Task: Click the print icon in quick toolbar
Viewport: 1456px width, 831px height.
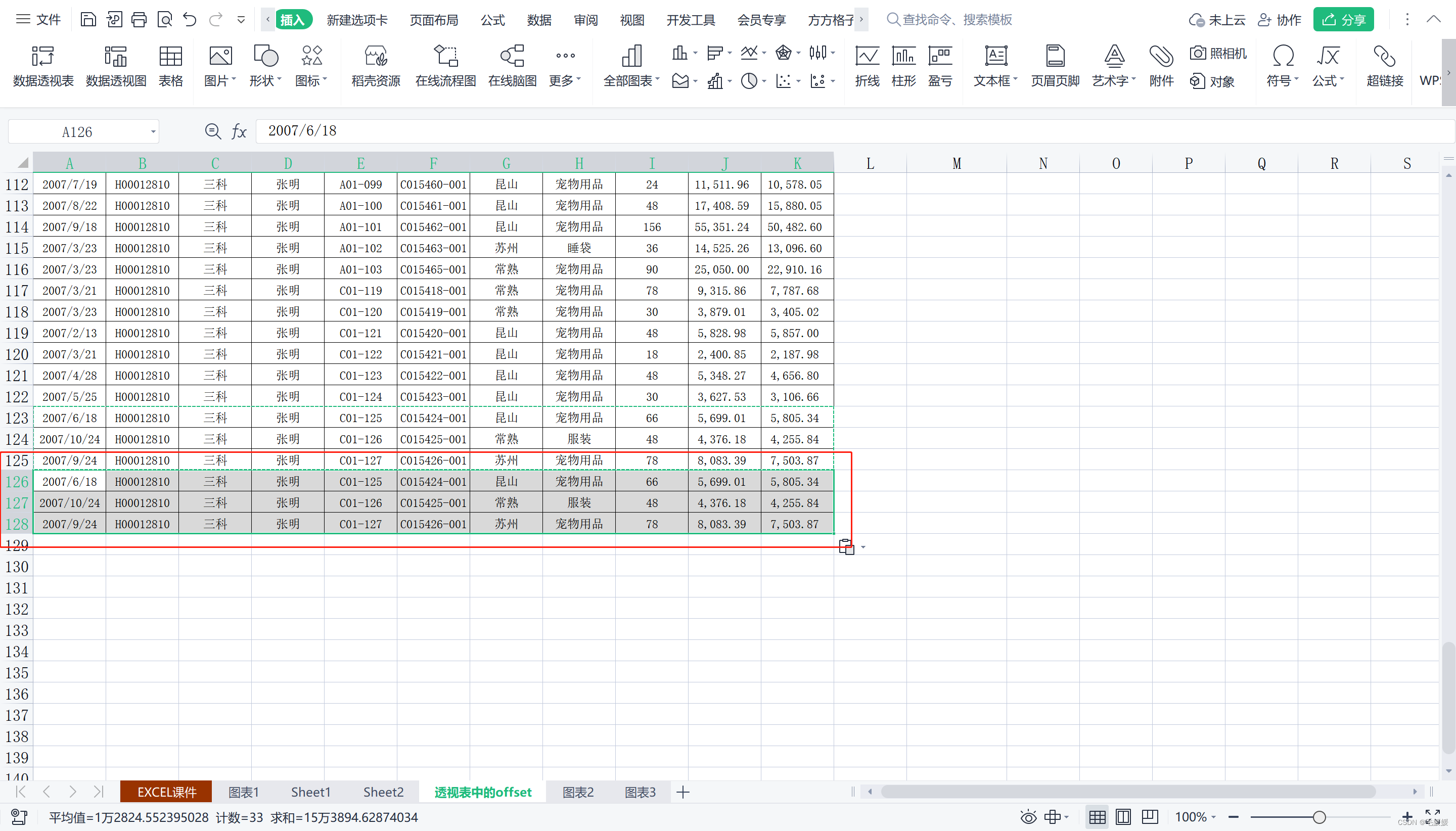Action: click(139, 20)
